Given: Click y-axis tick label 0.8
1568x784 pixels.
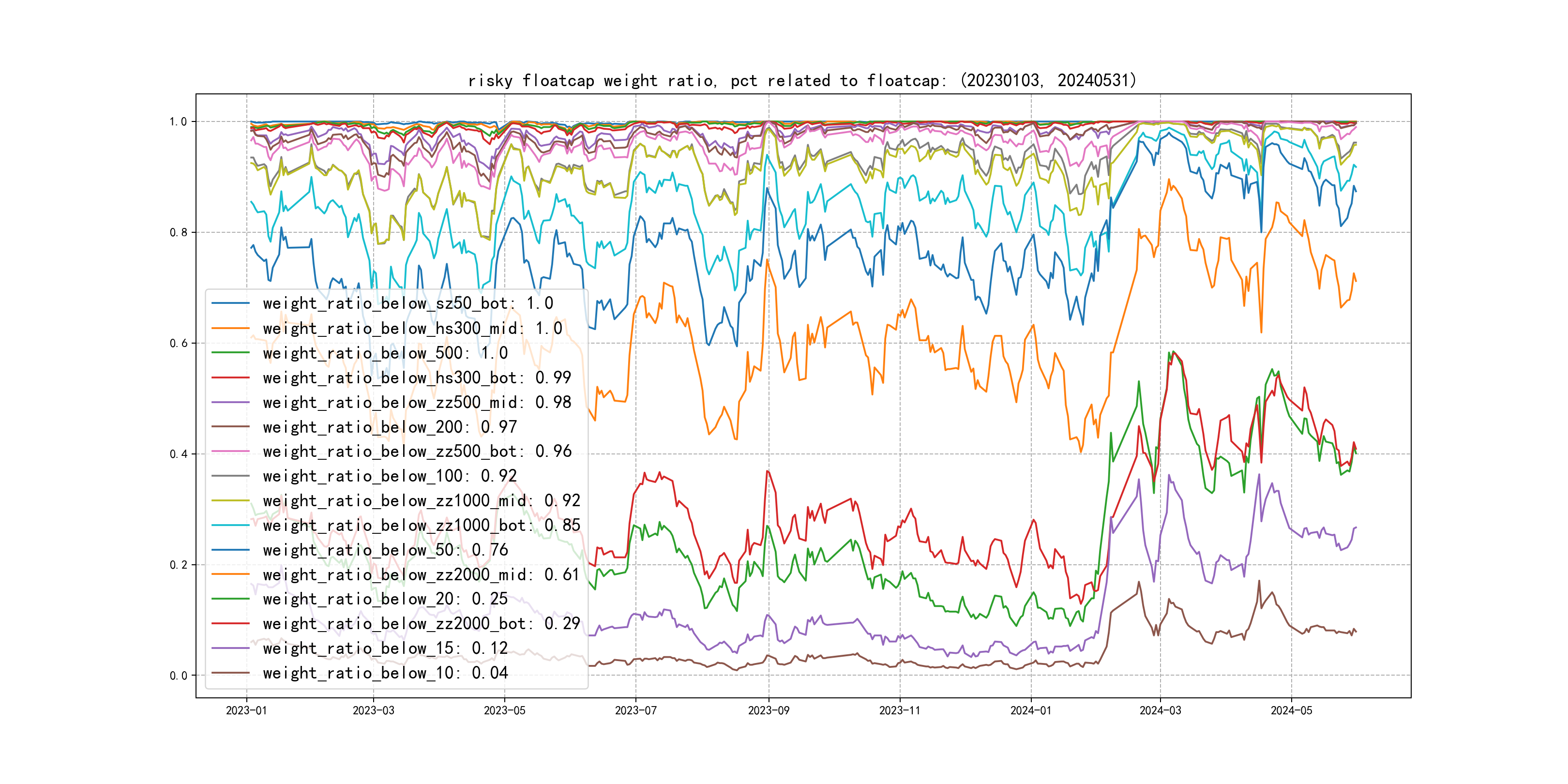Looking at the screenshot, I should 179,232.
